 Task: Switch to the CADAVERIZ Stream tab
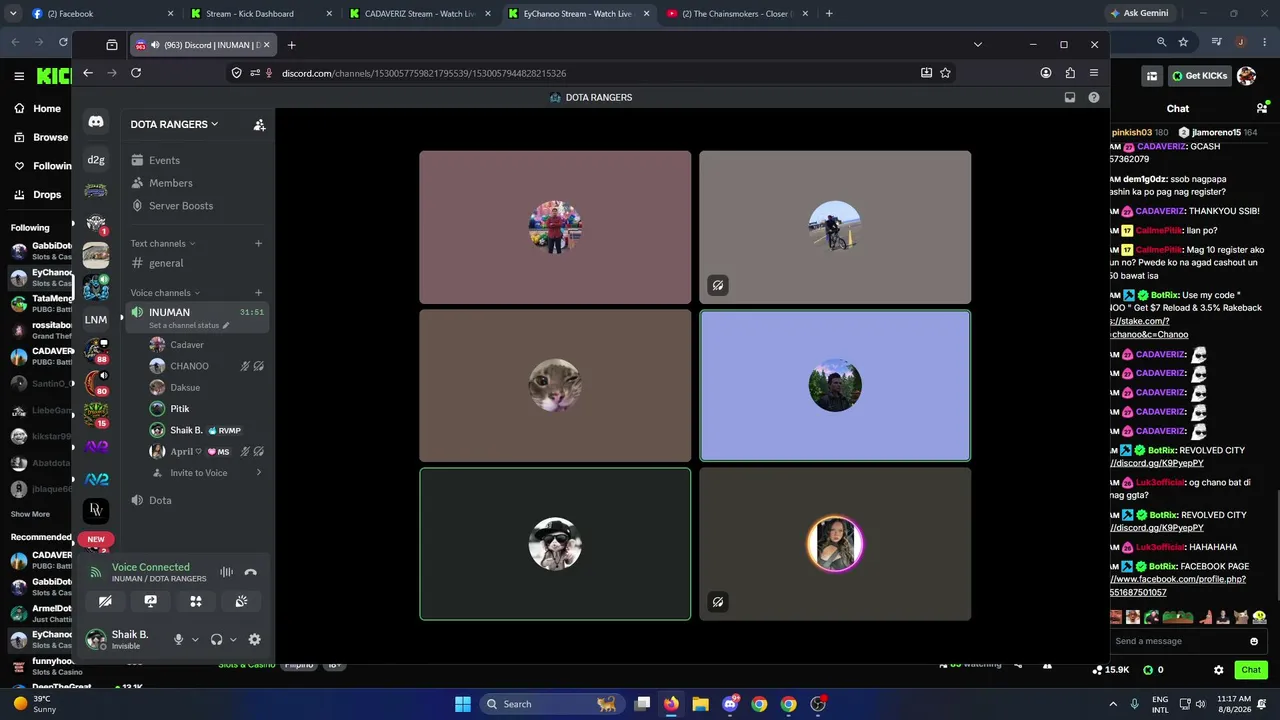pyautogui.click(x=418, y=14)
